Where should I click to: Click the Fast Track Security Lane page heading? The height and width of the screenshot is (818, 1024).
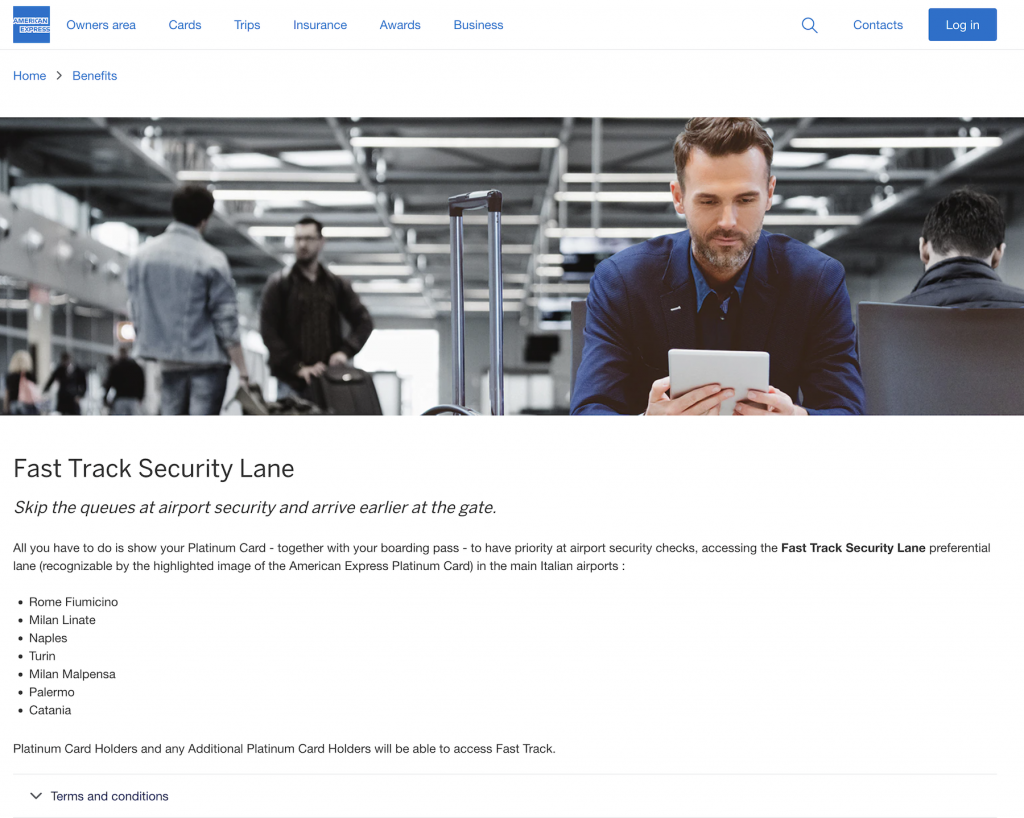coord(154,468)
